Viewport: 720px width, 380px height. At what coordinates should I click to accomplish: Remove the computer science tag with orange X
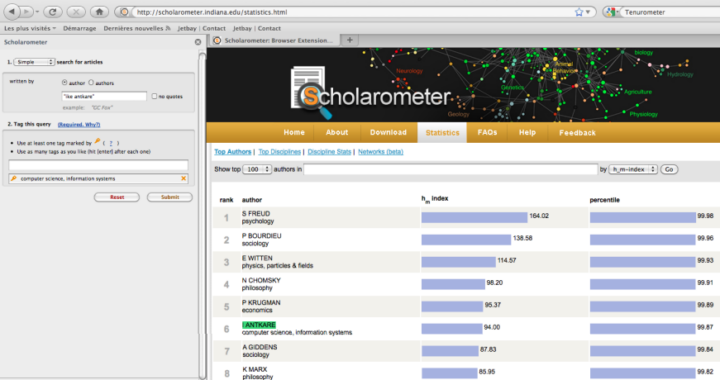[184, 179]
